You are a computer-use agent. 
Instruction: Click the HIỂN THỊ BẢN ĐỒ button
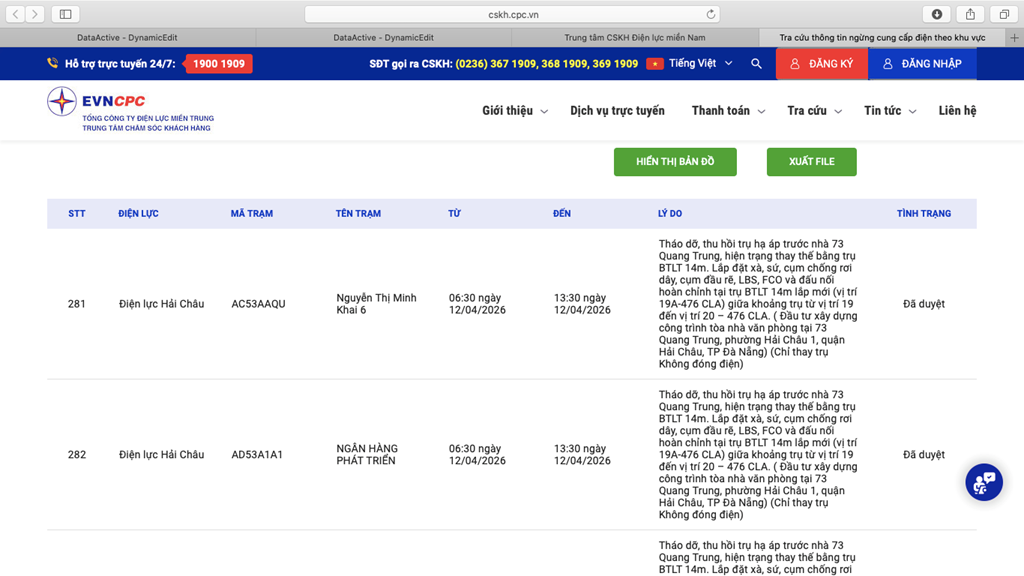[x=675, y=162]
